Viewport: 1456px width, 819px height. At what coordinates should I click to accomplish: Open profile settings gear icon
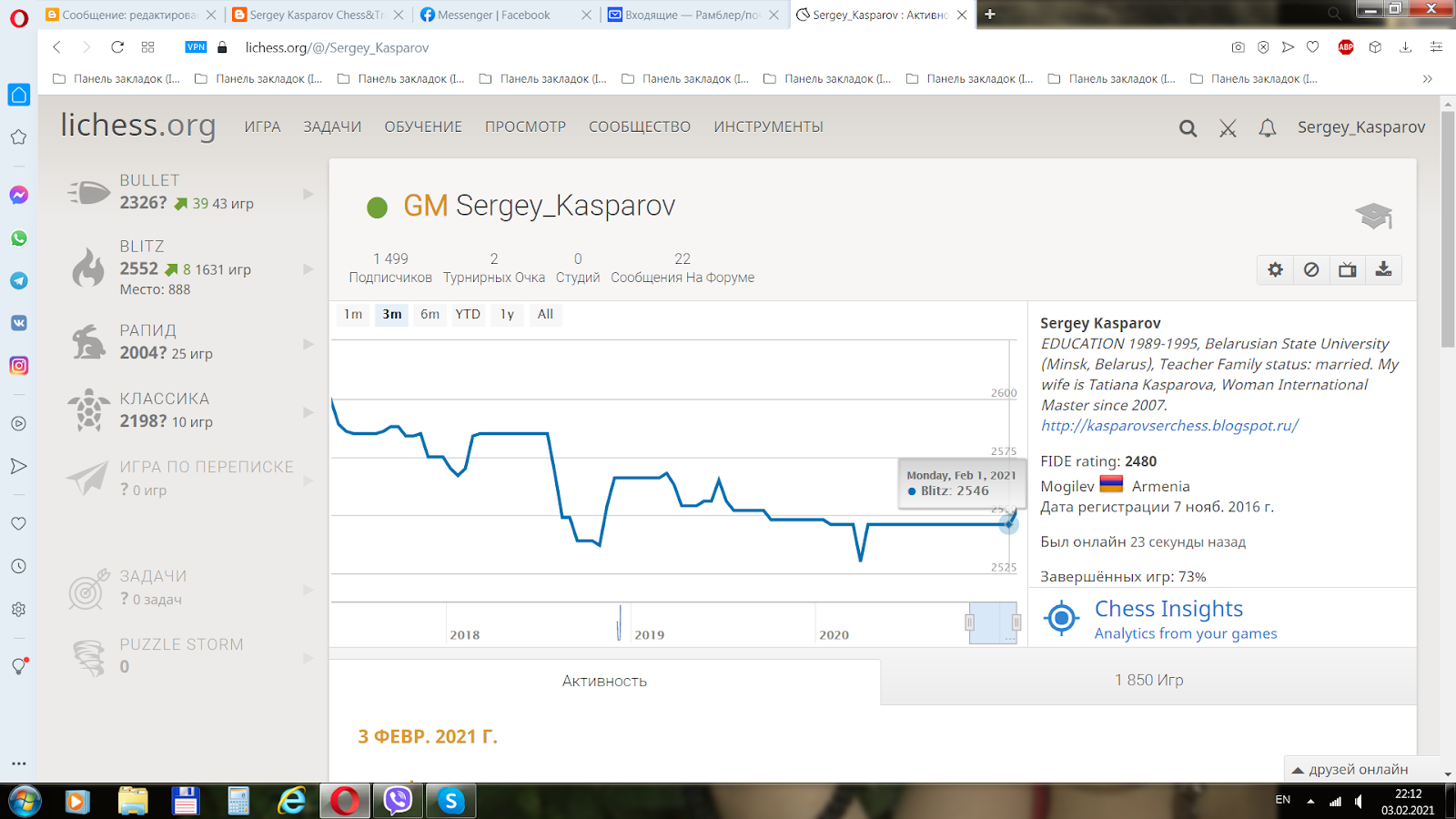point(1275,269)
